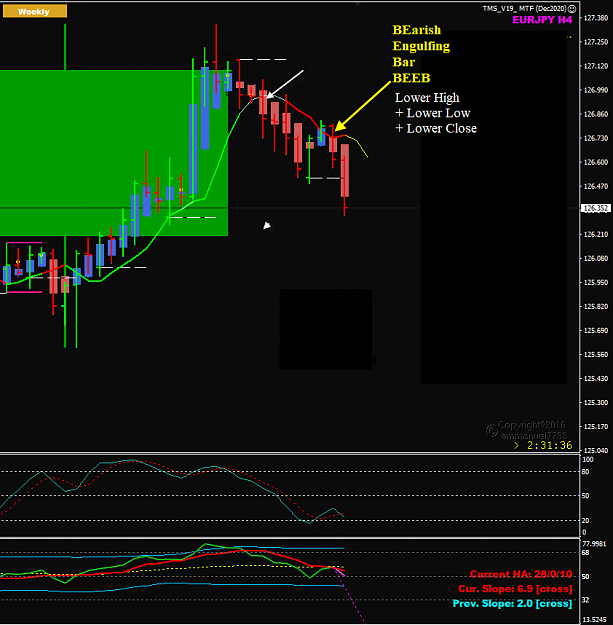
Task: Click the 126.860 price axis label
Action: [x=596, y=114]
